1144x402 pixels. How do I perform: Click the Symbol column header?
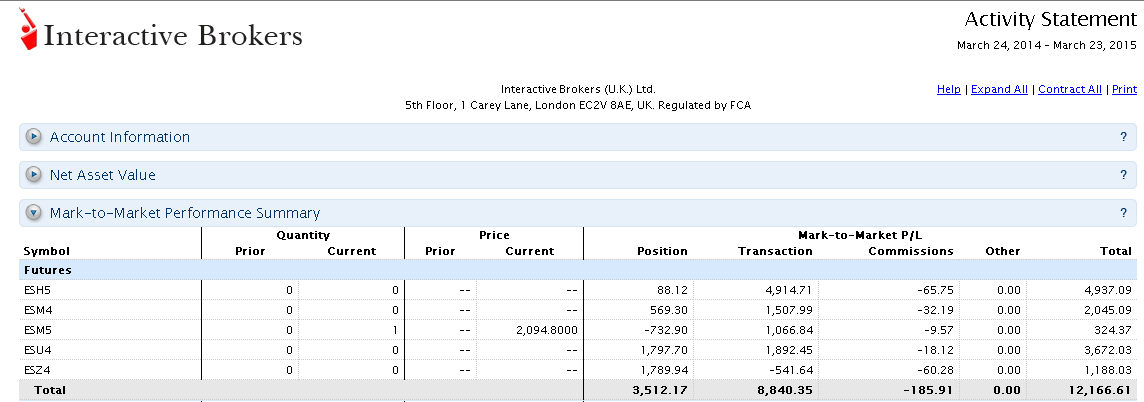click(x=47, y=251)
